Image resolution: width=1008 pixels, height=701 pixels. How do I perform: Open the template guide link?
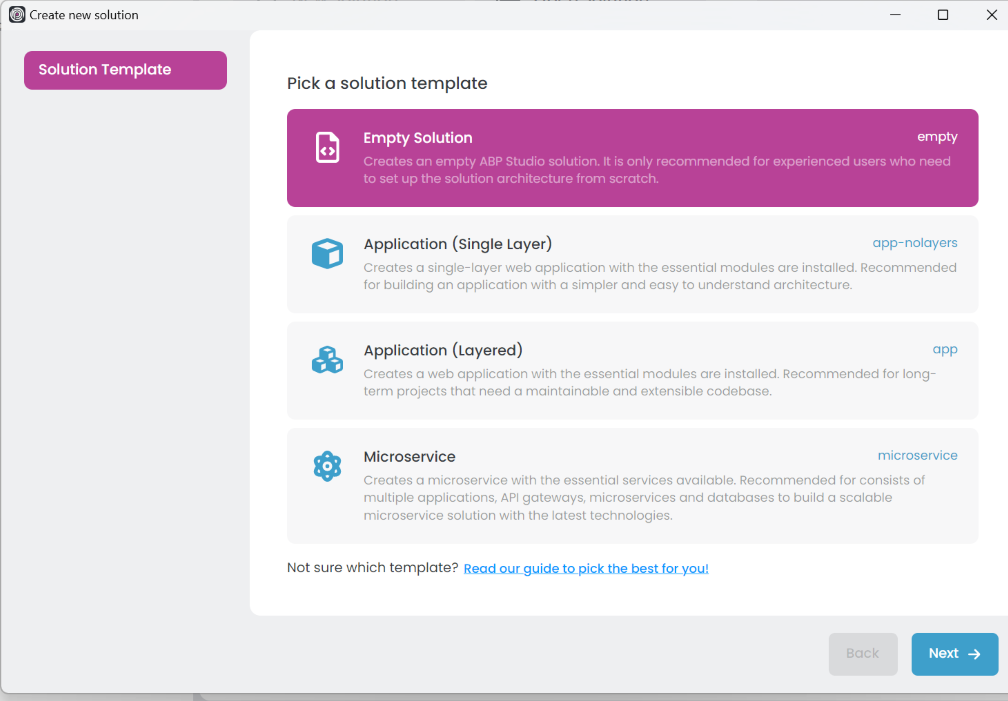point(586,569)
